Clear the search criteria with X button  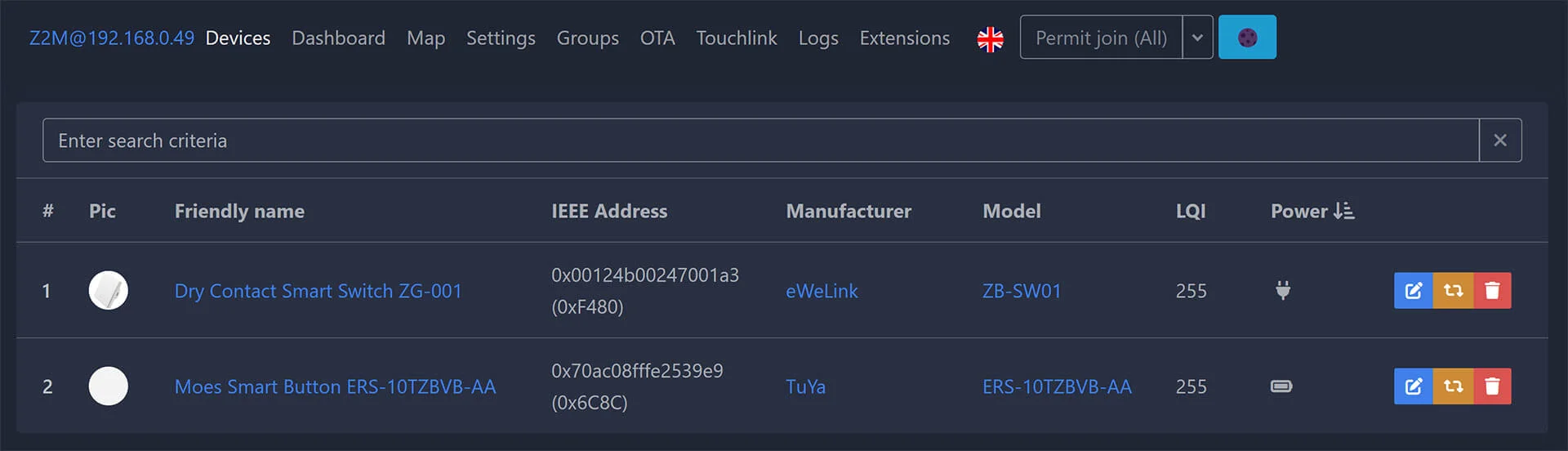point(1499,141)
